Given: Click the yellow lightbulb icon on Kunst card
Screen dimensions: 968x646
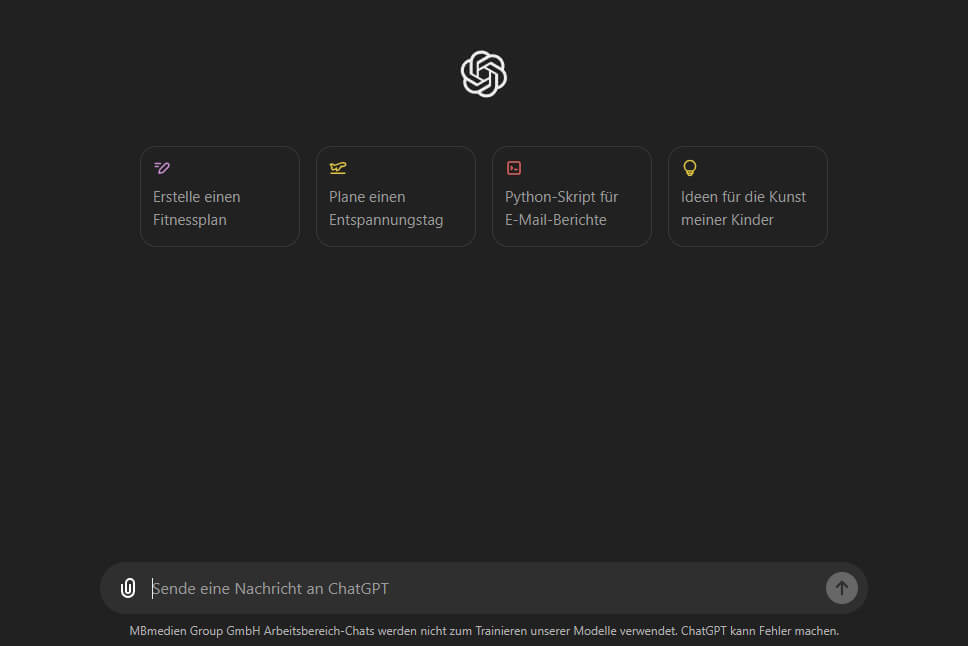Looking at the screenshot, I should coord(690,168).
